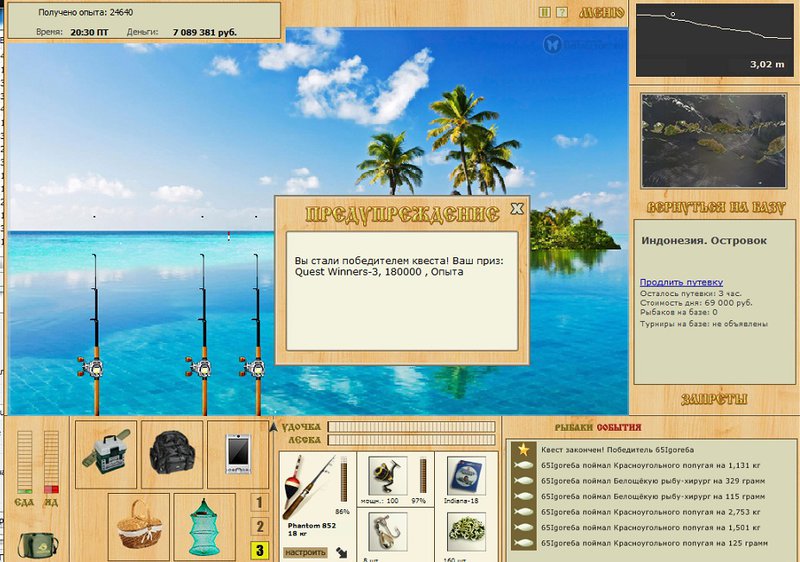Click the 'Индонезия. Островок' location title
The height and width of the screenshot is (562, 800).
coord(704,241)
